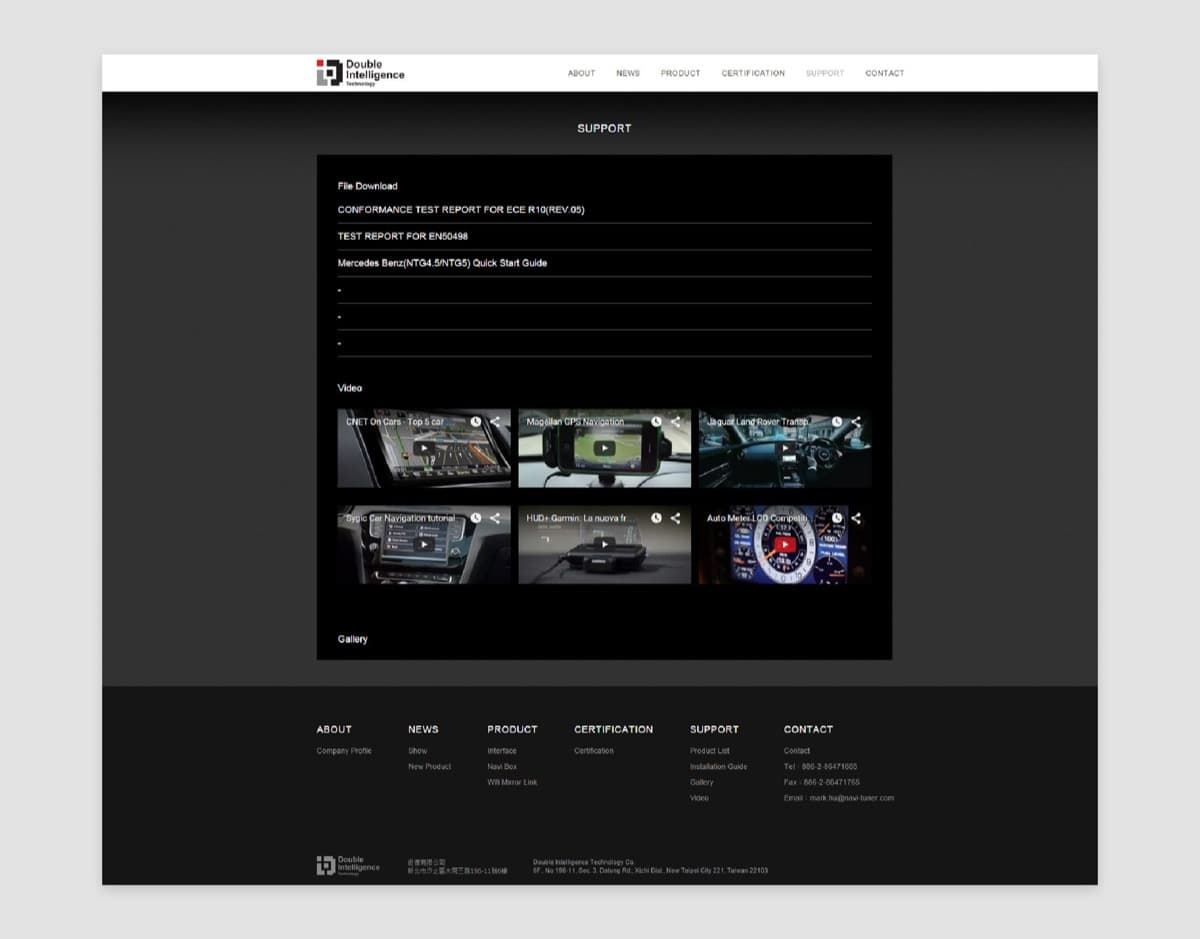Share the Sygic Car Navigation video
Screen dimensions: 1200x939
(x=495, y=518)
